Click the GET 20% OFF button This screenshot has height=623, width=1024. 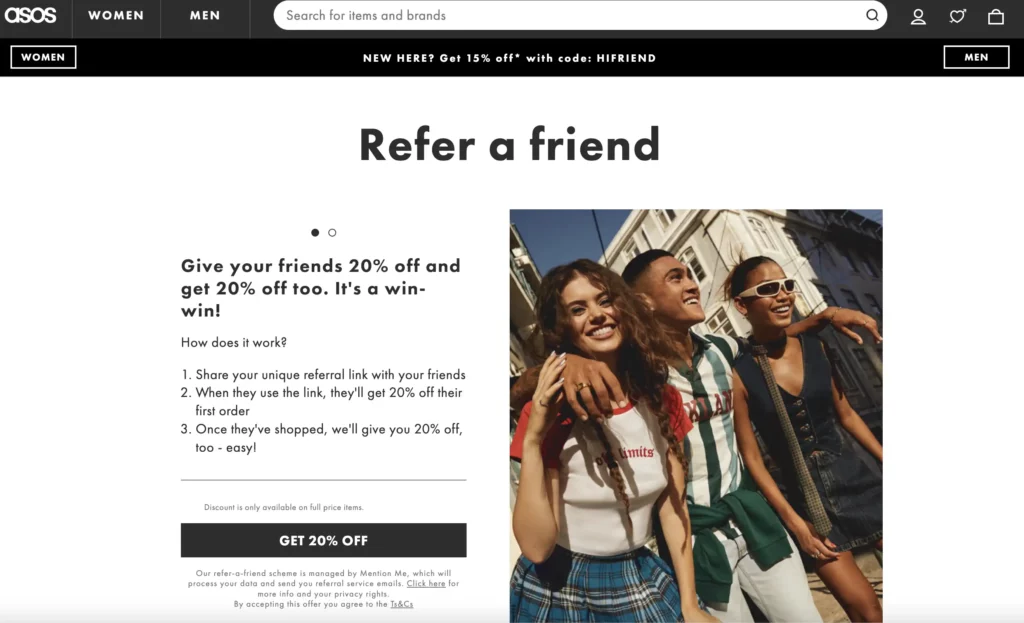pyautogui.click(x=323, y=540)
